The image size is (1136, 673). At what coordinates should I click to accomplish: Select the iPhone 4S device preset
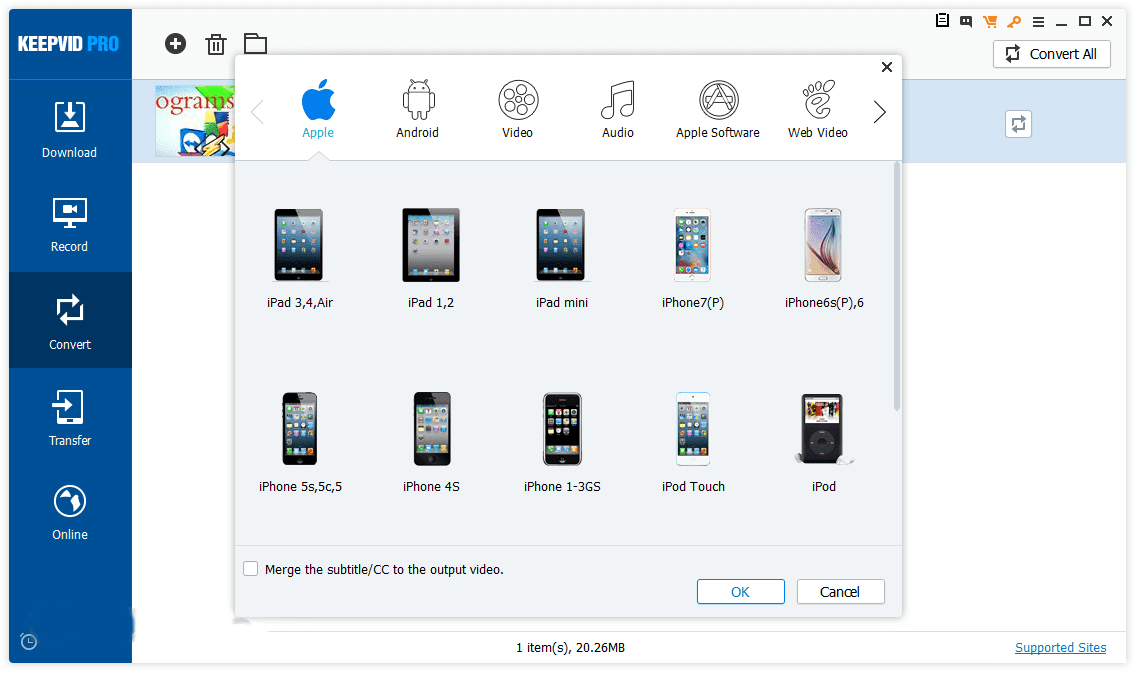pos(431,443)
